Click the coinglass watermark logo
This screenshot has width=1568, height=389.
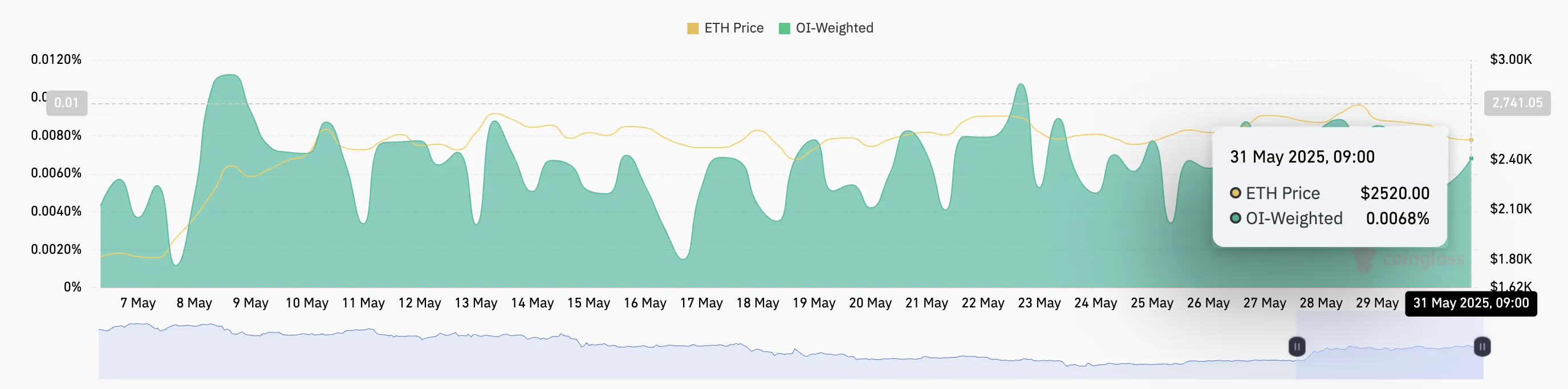pyautogui.click(x=1408, y=260)
